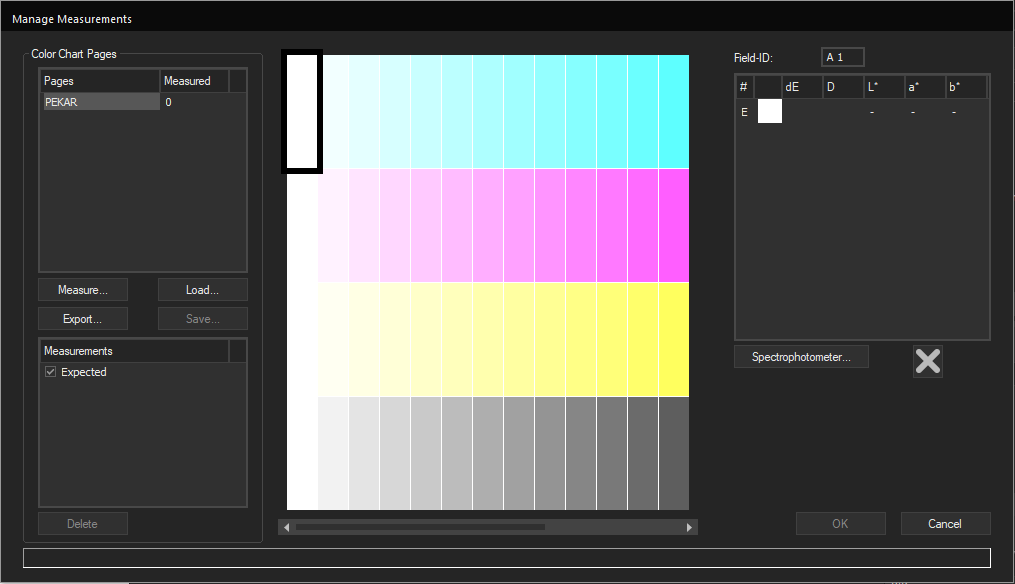Select the full magenta patch at chart's right edge

tap(674, 225)
